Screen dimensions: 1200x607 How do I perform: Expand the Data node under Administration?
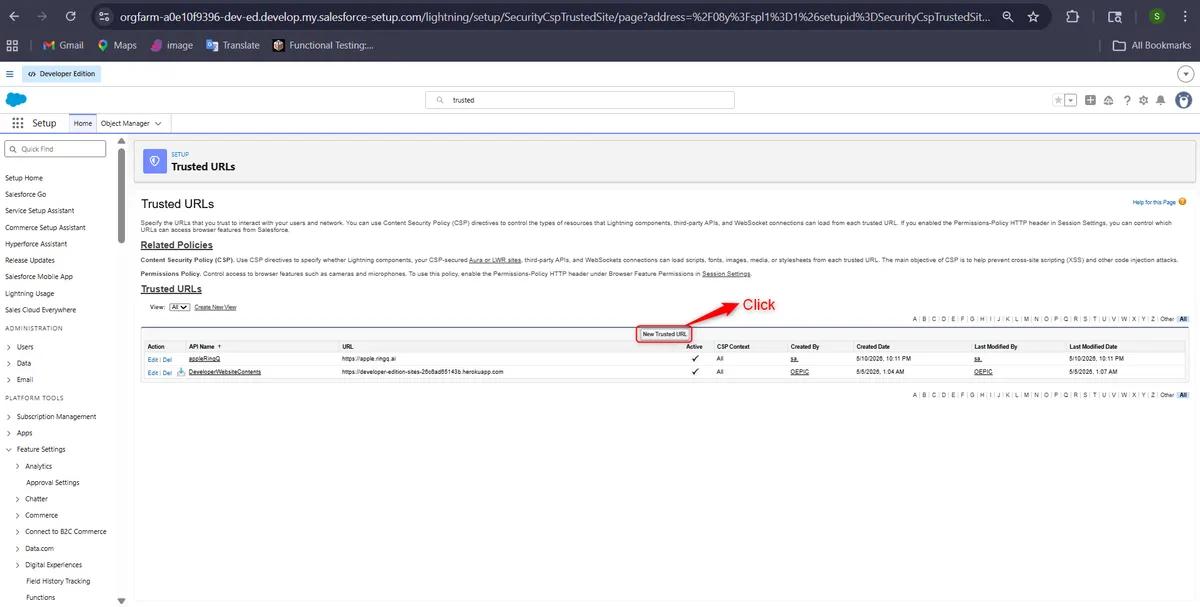pyautogui.click(x=10, y=363)
